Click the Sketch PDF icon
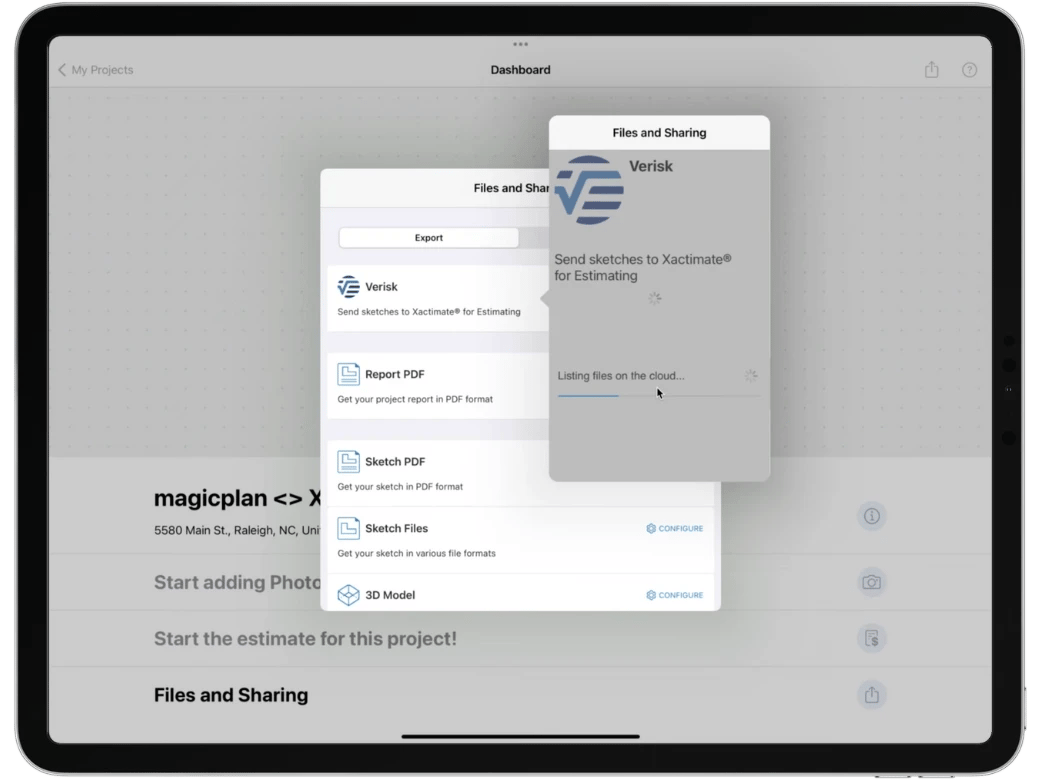The width and height of the screenshot is (1040, 780). (x=347, y=461)
